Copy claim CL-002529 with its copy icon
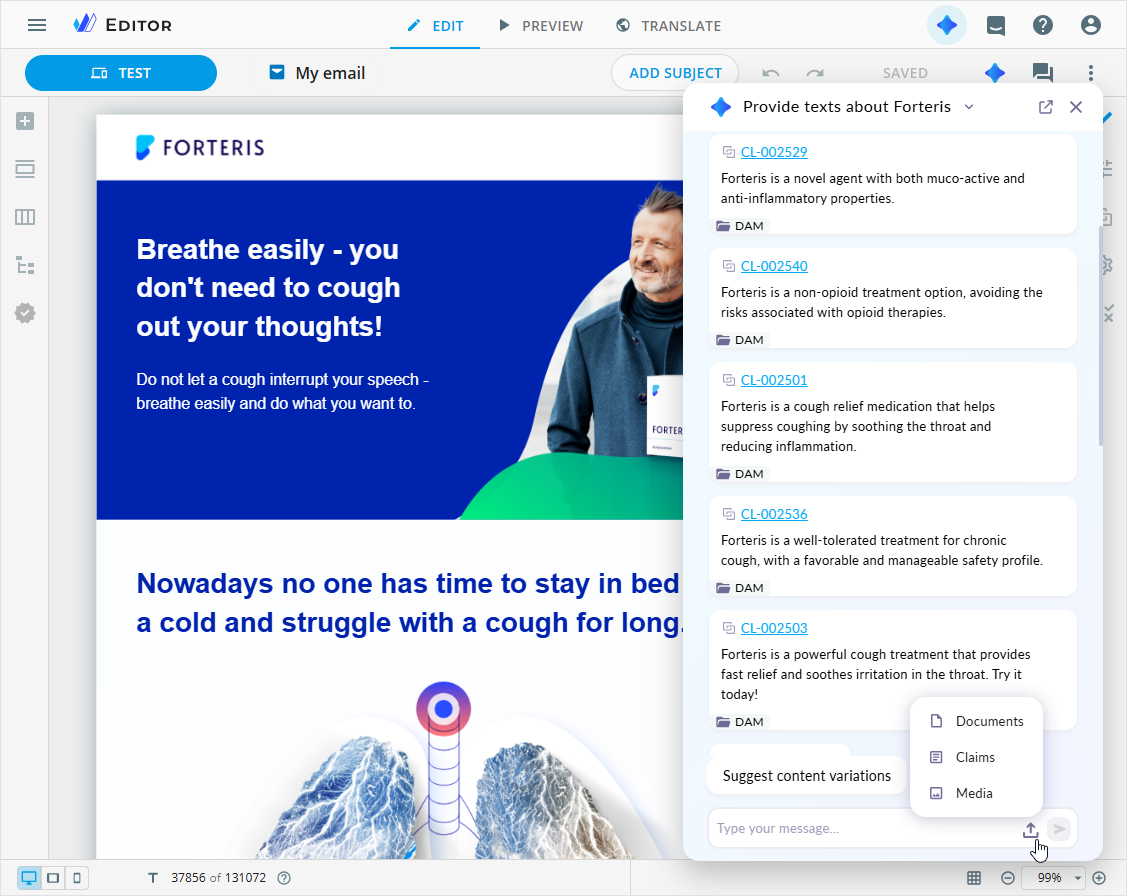Viewport: 1127px width, 896px height. (728, 152)
